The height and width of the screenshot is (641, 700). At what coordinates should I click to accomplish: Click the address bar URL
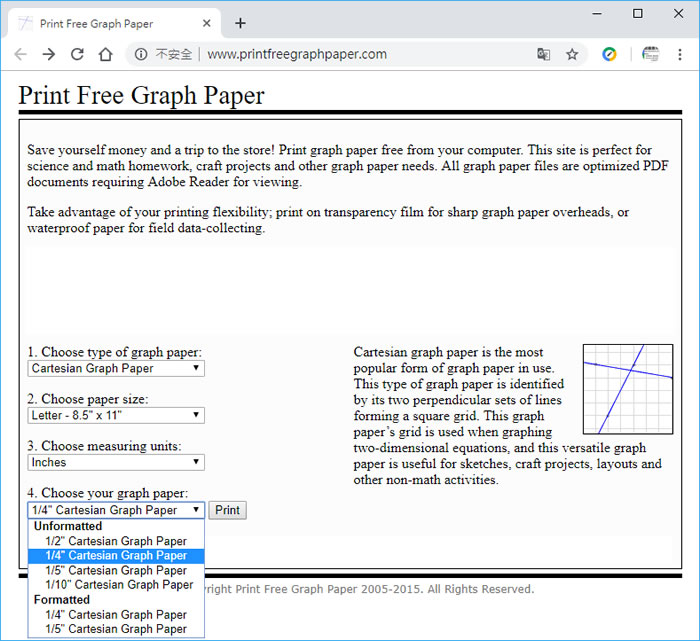(297, 54)
